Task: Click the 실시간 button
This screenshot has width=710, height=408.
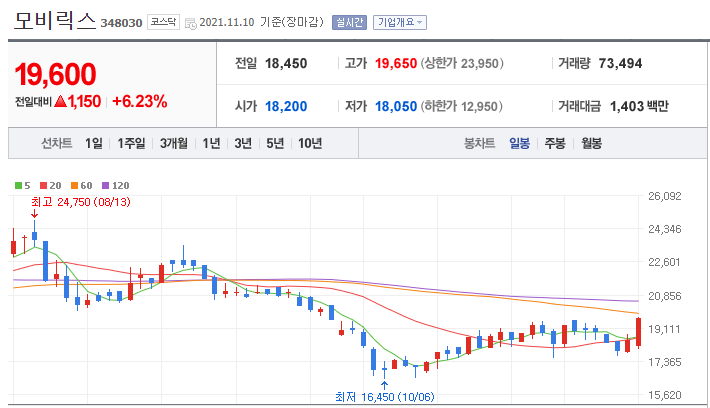Action: coord(349,22)
